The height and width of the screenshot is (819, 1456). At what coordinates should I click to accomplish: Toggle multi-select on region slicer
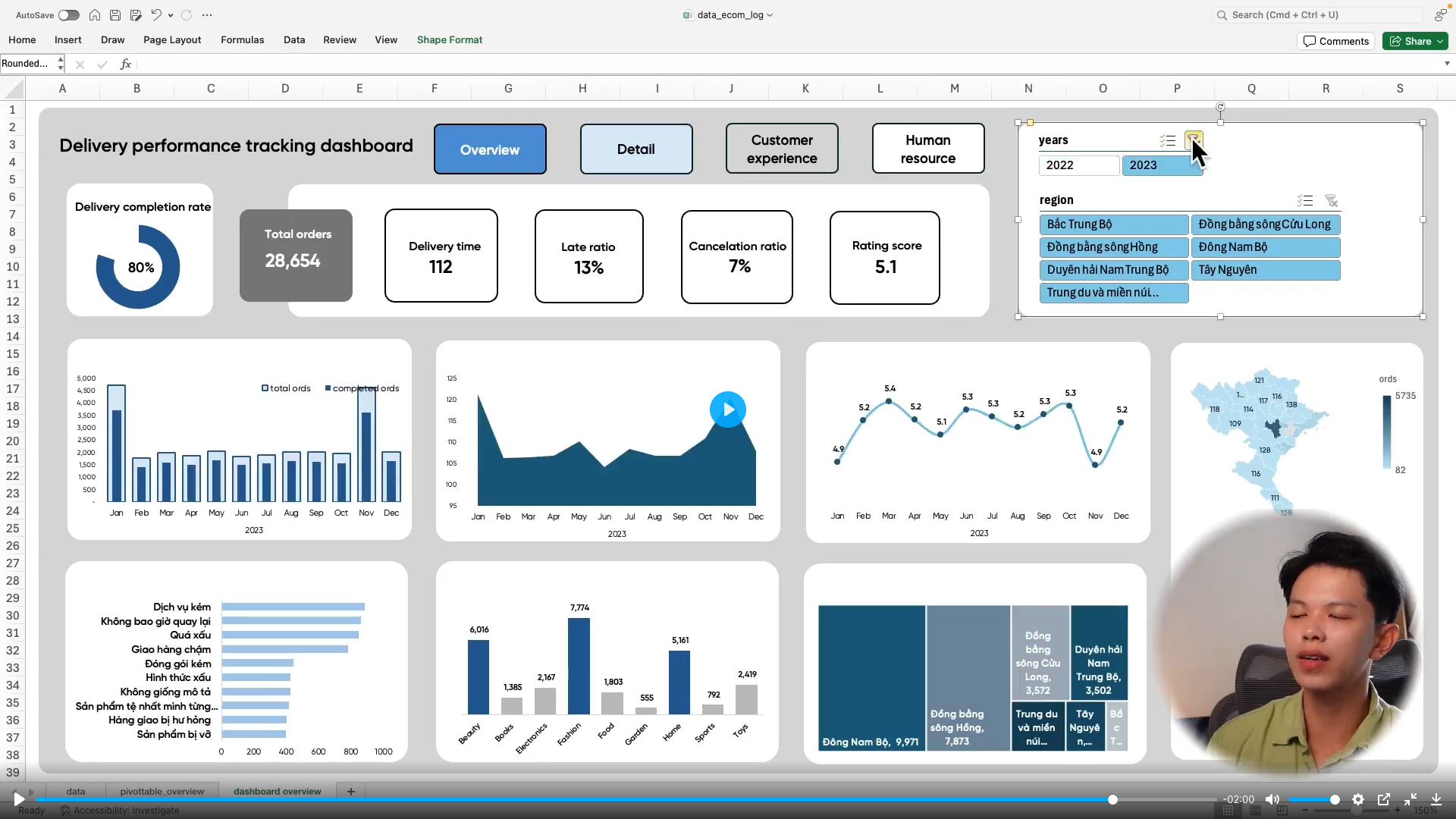[x=1305, y=201]
